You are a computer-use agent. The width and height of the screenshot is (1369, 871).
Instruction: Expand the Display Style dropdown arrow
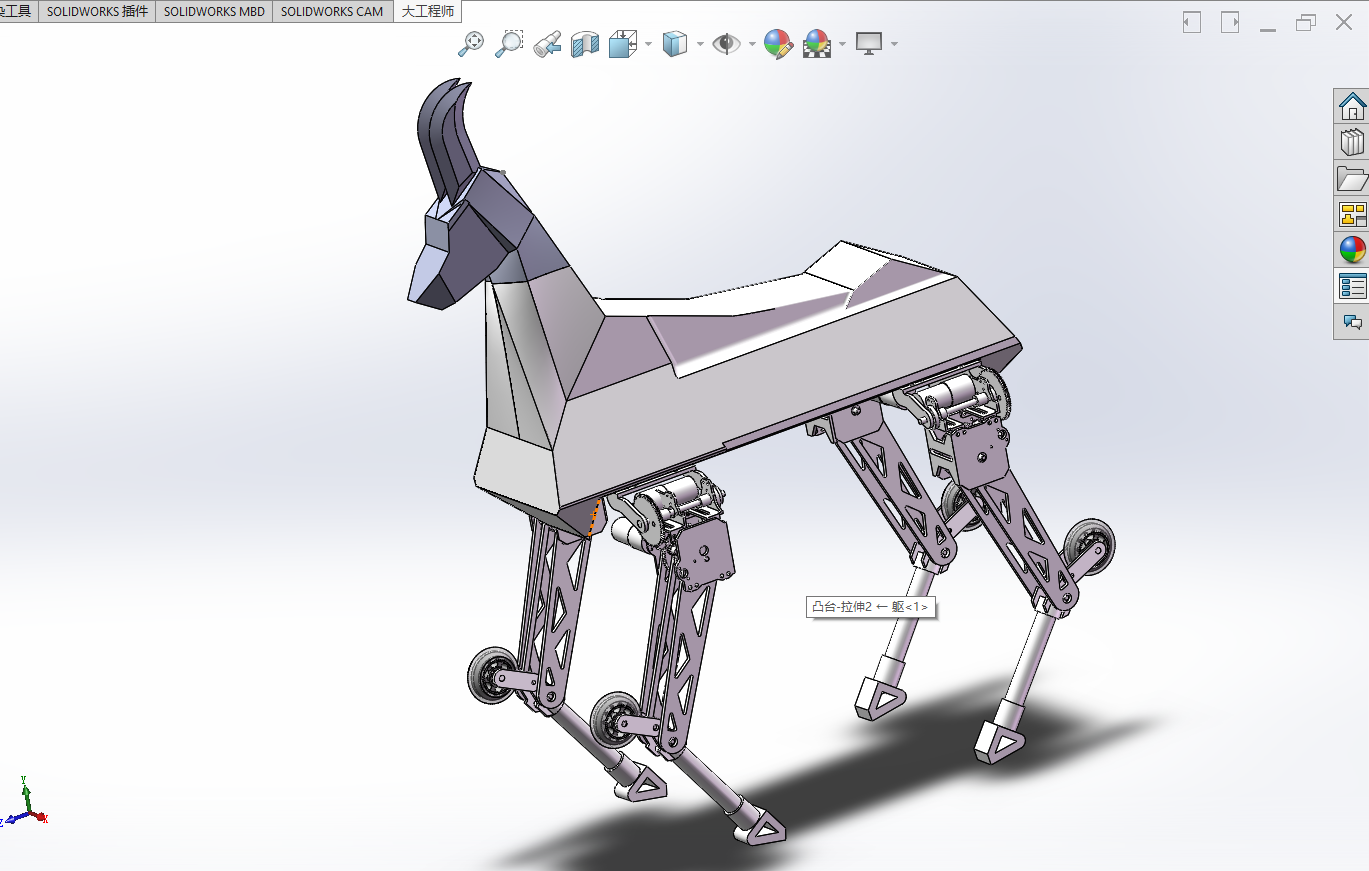pyautogui.click(x=700, y=44)
